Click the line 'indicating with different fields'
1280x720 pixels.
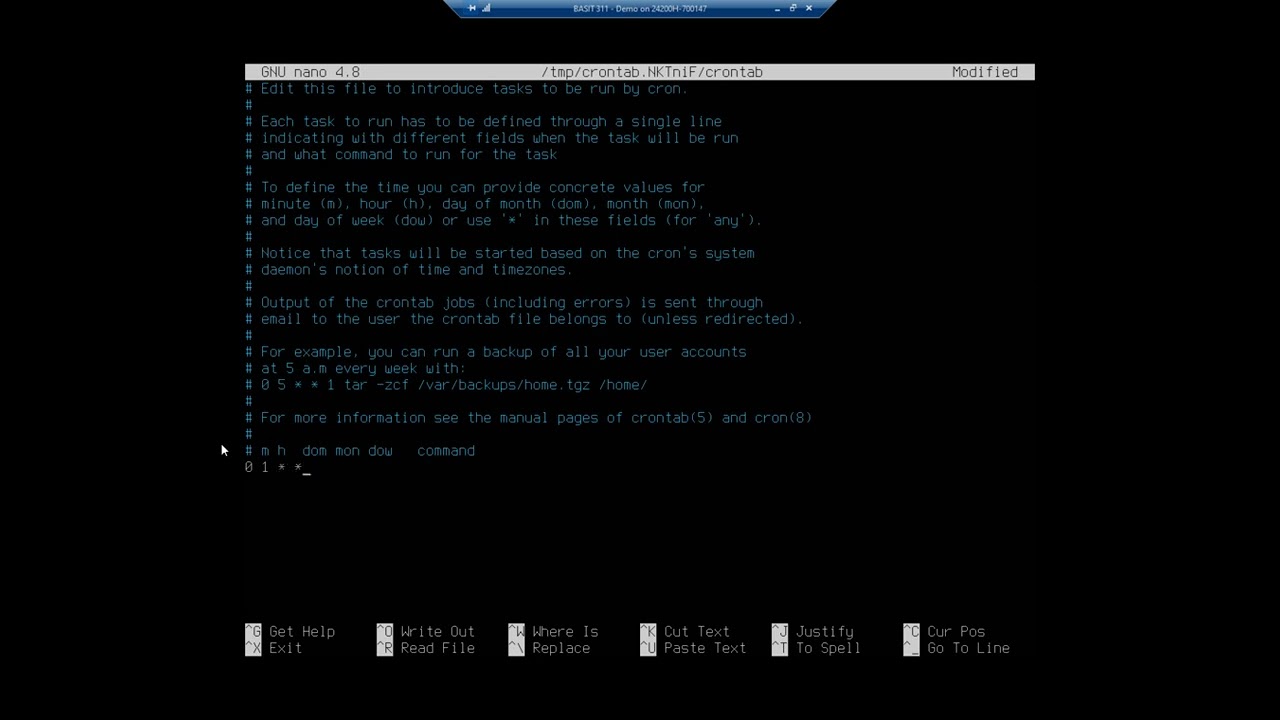tap(492, 138)
